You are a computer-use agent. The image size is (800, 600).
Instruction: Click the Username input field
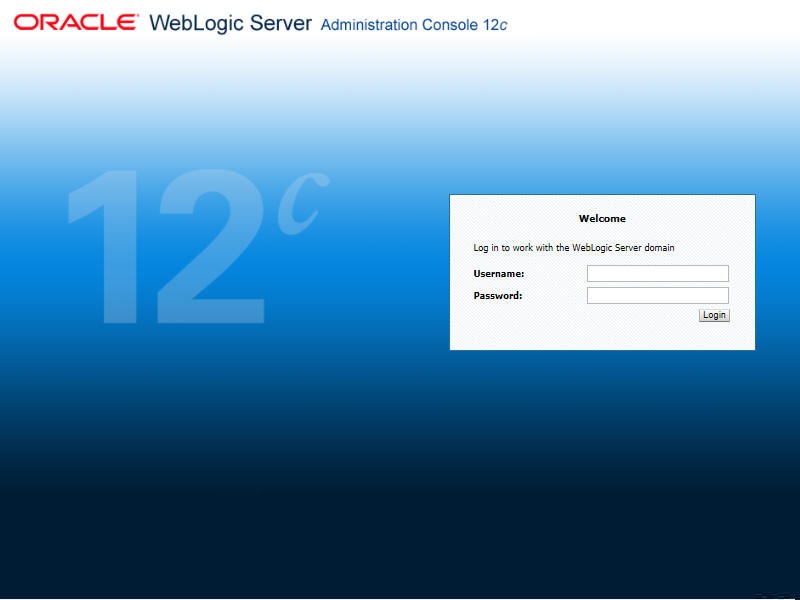pos(658,273)
